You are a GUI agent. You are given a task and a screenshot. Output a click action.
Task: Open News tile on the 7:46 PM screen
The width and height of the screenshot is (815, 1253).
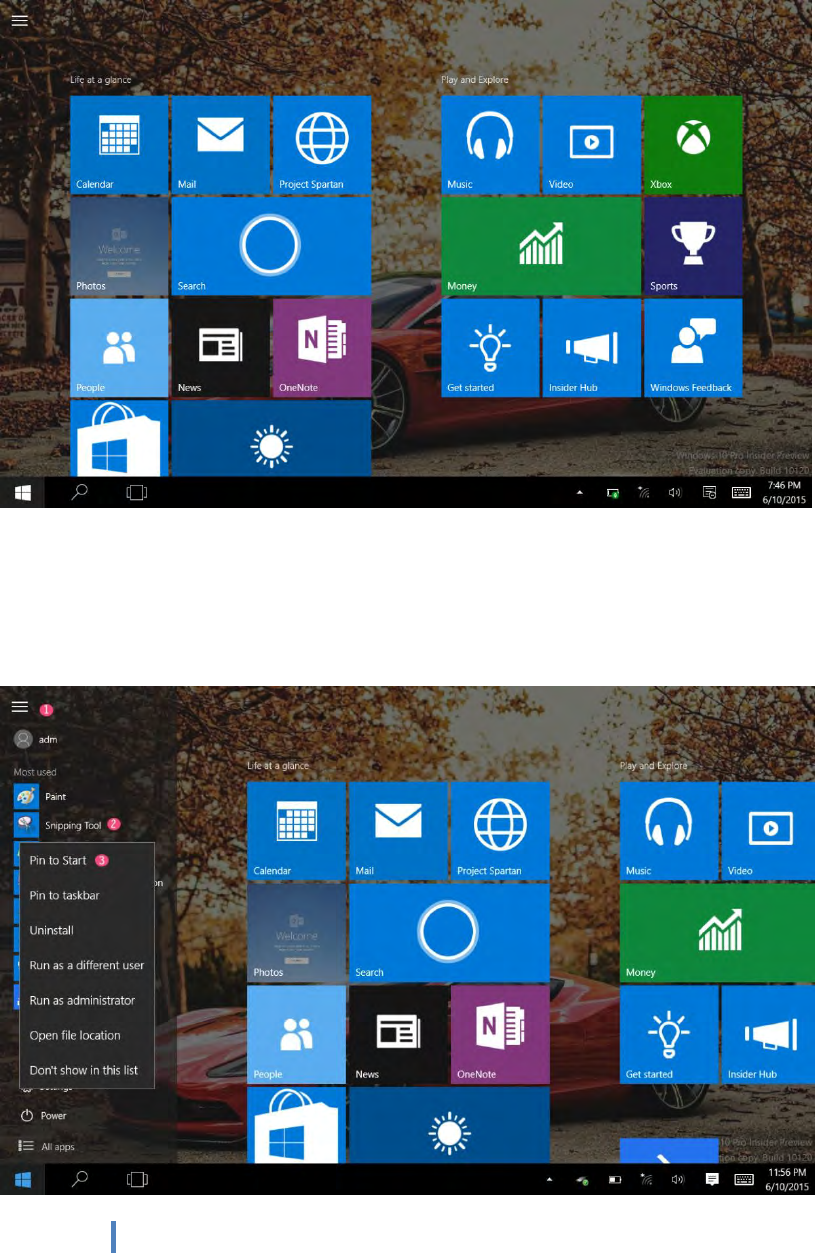pyautogui.click(x=220, y=347)
